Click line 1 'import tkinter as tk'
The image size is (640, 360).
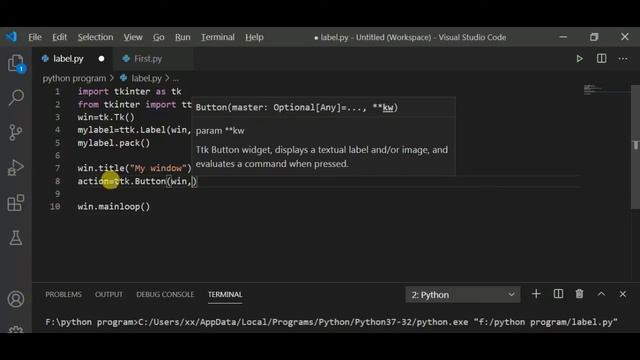(x=129, y=91)
